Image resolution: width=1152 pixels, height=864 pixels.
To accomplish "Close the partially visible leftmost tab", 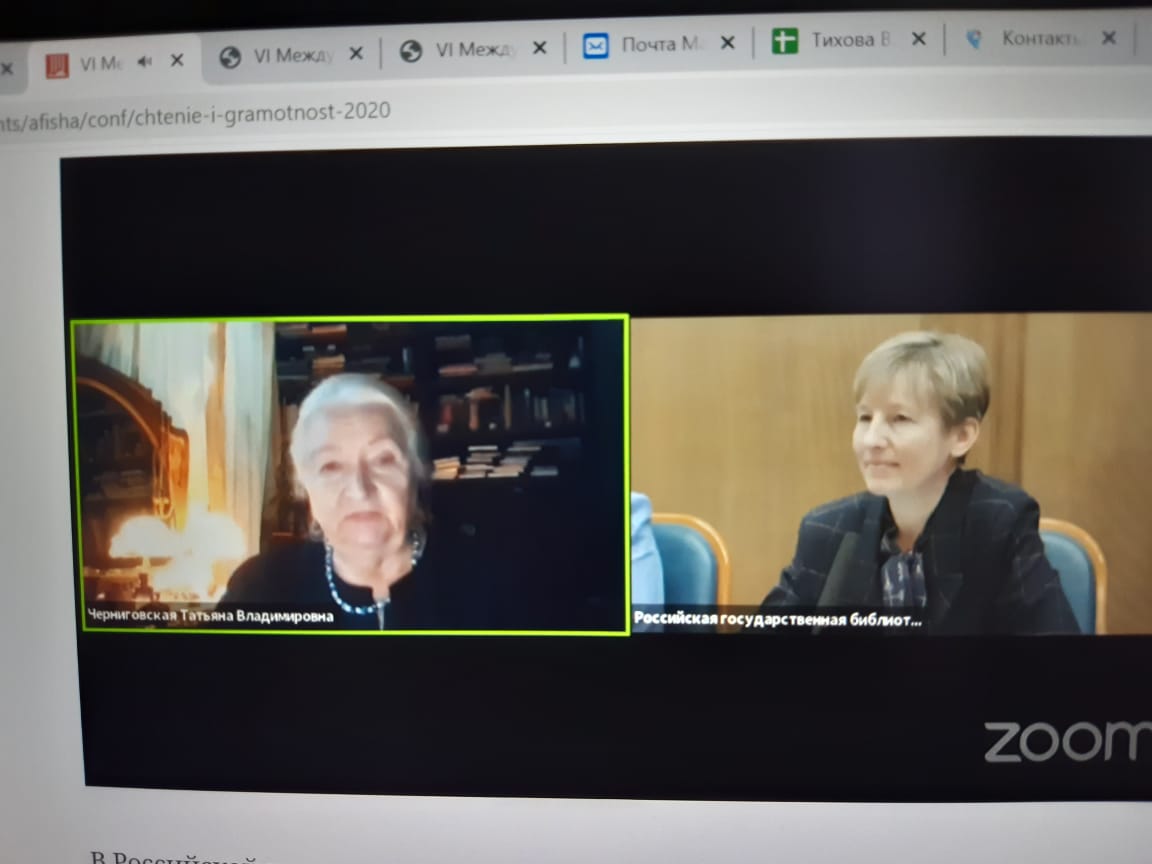I will coord(7,68).
